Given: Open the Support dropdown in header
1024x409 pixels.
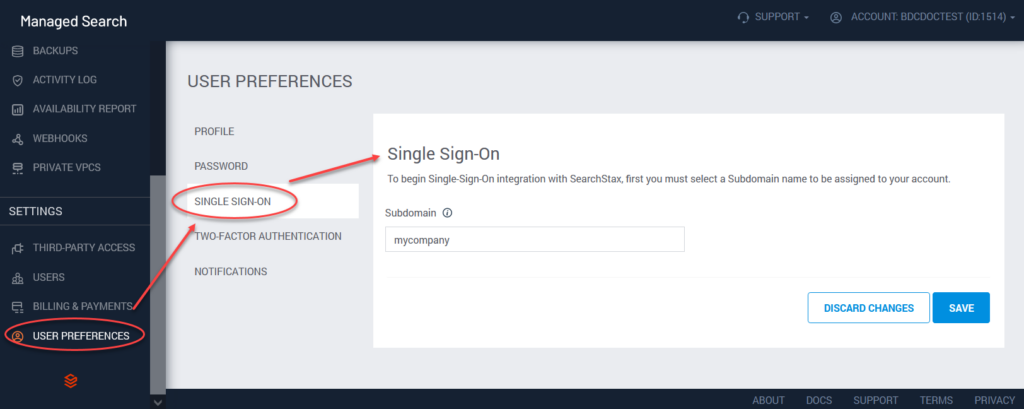Looking at the screenshot, I should 773,18.
